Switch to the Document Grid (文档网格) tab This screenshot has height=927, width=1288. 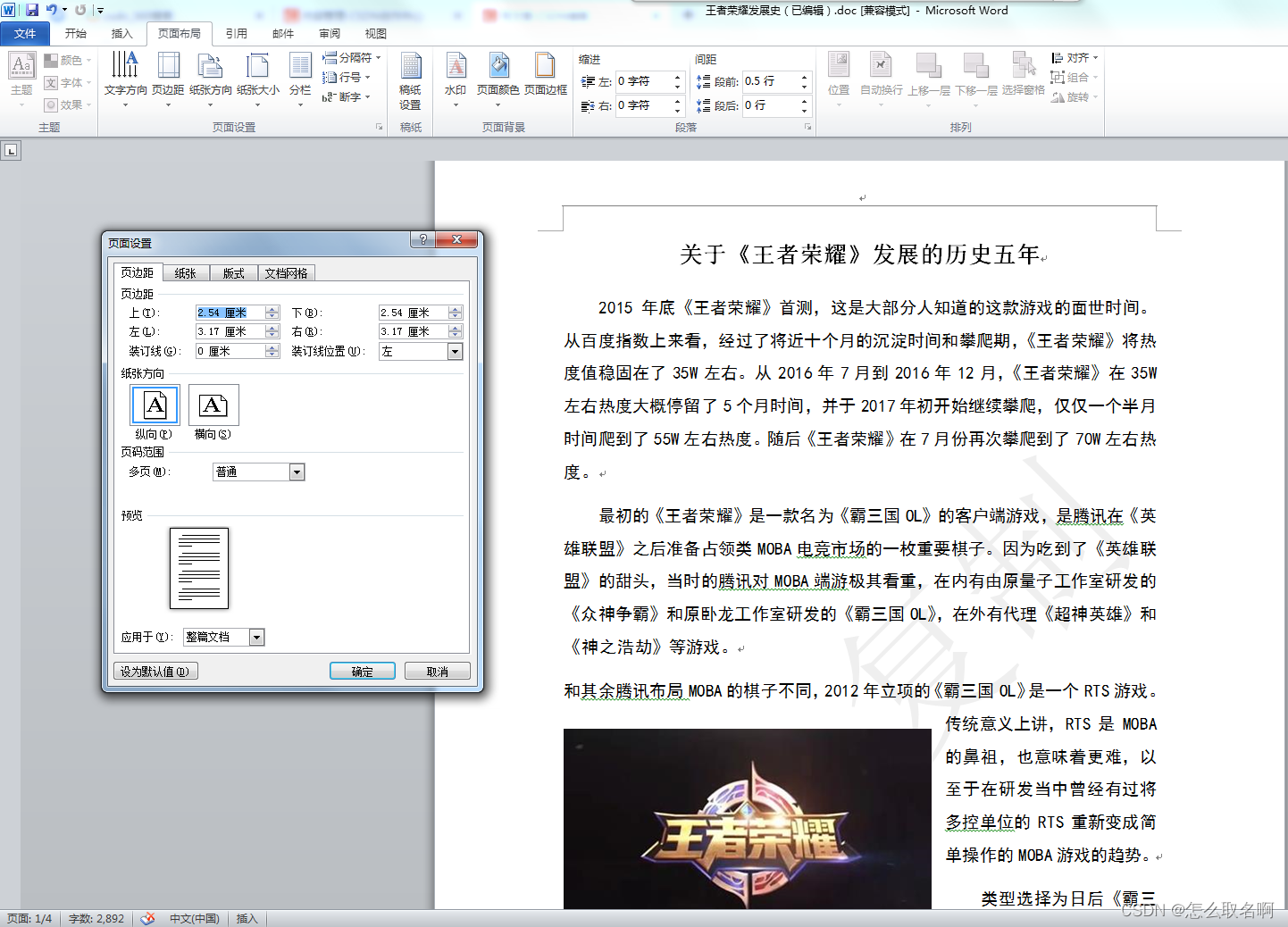tap(287, 273)
